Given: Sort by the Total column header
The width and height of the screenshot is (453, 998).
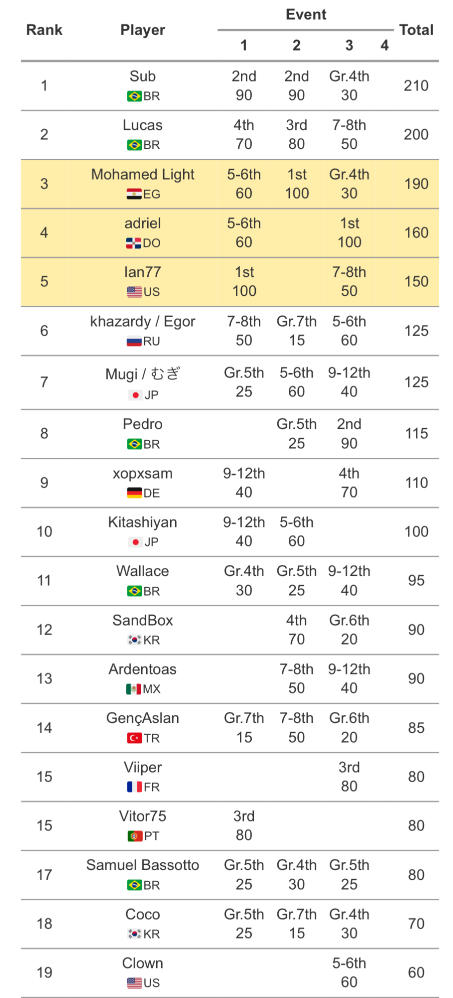Looking at the screenshot, I should pyautogui.click(x=416, y=30).
